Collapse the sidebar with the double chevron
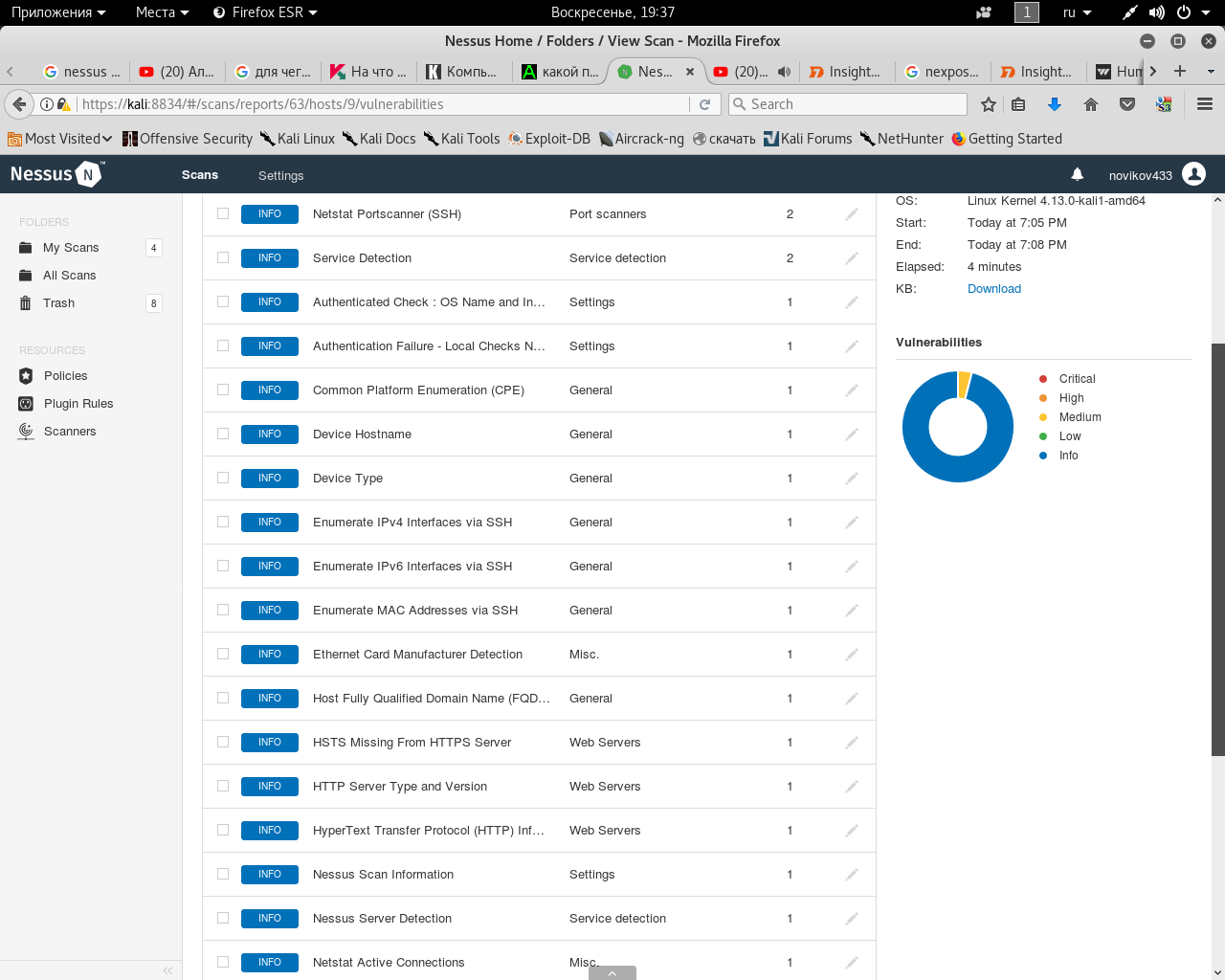 click(x=167, y=970)
